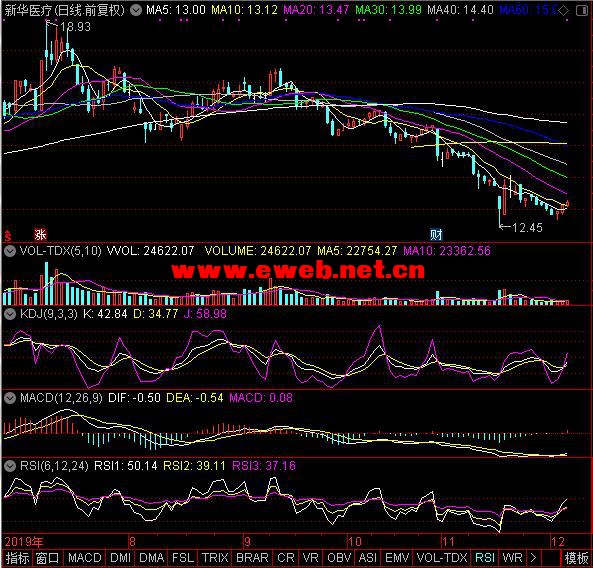593x568 pixels.
Task: Switch indicator to VOL-TDX in bottom bar
Action: [442, 558]
